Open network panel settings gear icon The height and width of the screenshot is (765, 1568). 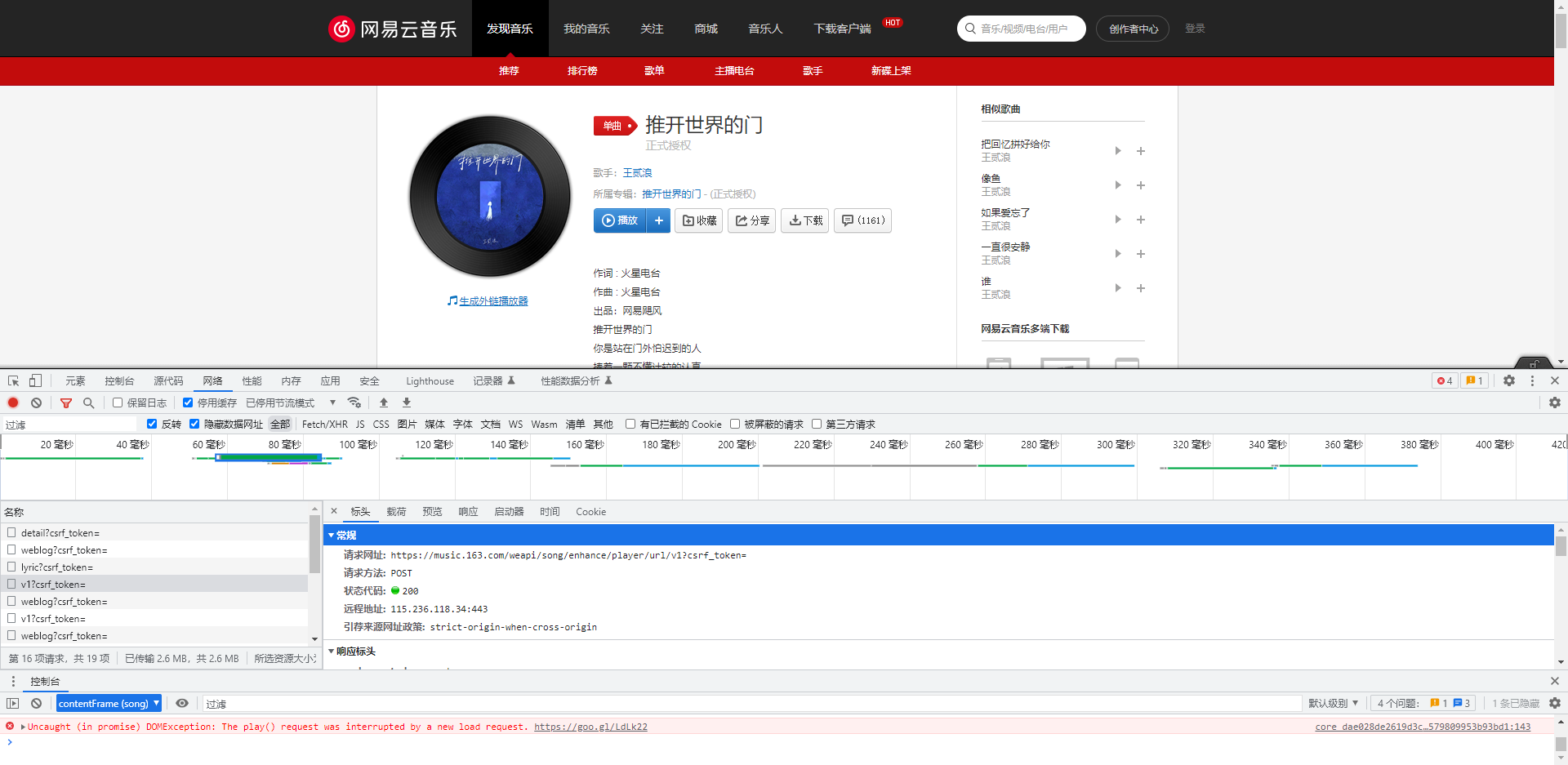pos(1555,403)
